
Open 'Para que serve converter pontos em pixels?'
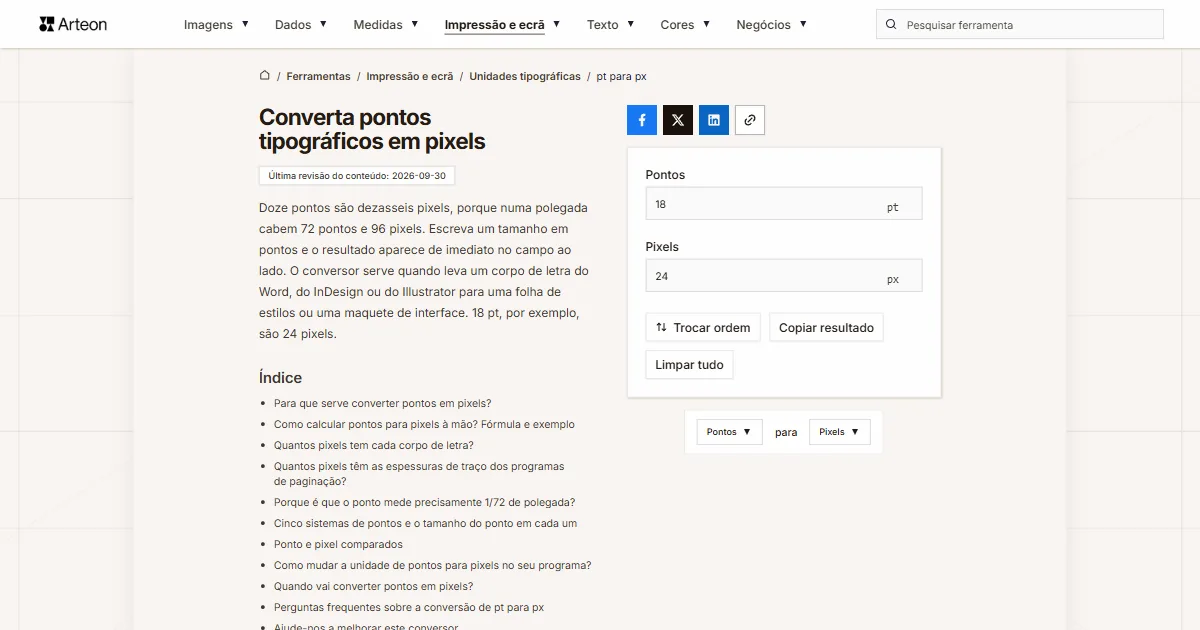click(x=382, y=403)
